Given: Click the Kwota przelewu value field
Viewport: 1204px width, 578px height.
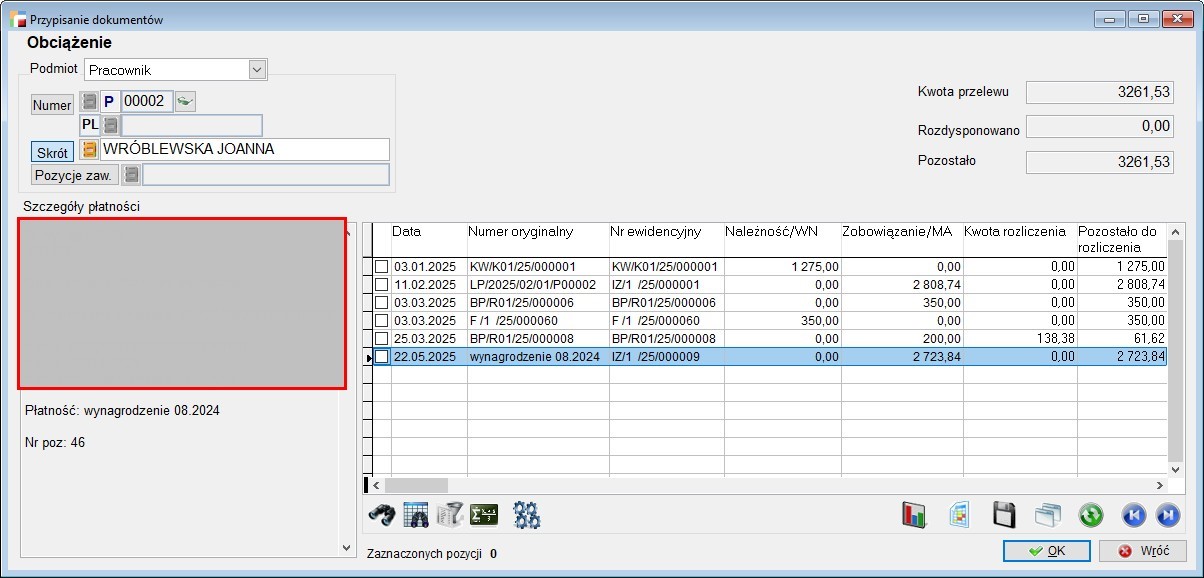Looking at the screenshot, I should (x=1100, y=93).
